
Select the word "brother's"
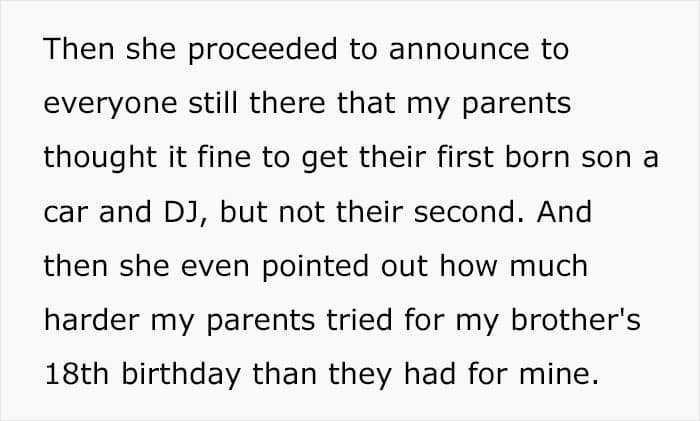pyautogui.click(x=575, y=320)
